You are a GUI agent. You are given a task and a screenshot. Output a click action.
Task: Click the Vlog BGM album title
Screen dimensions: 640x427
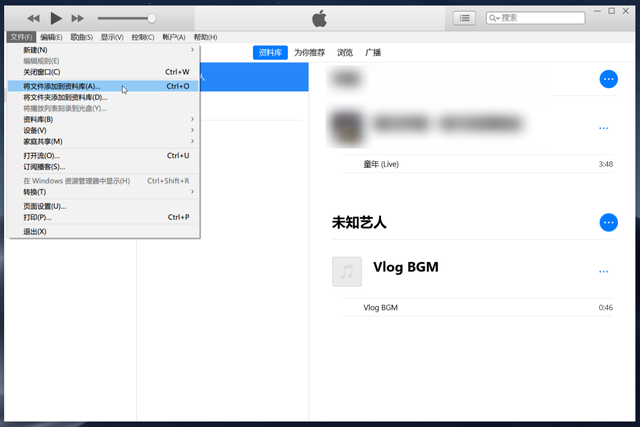(x=406, y=267)
